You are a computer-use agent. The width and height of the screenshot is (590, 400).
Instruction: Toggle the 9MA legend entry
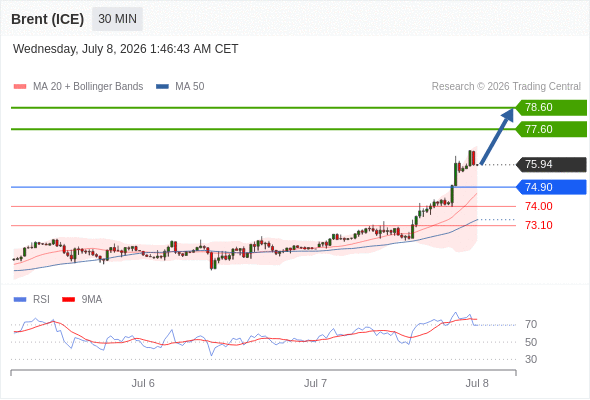point(82,300)
